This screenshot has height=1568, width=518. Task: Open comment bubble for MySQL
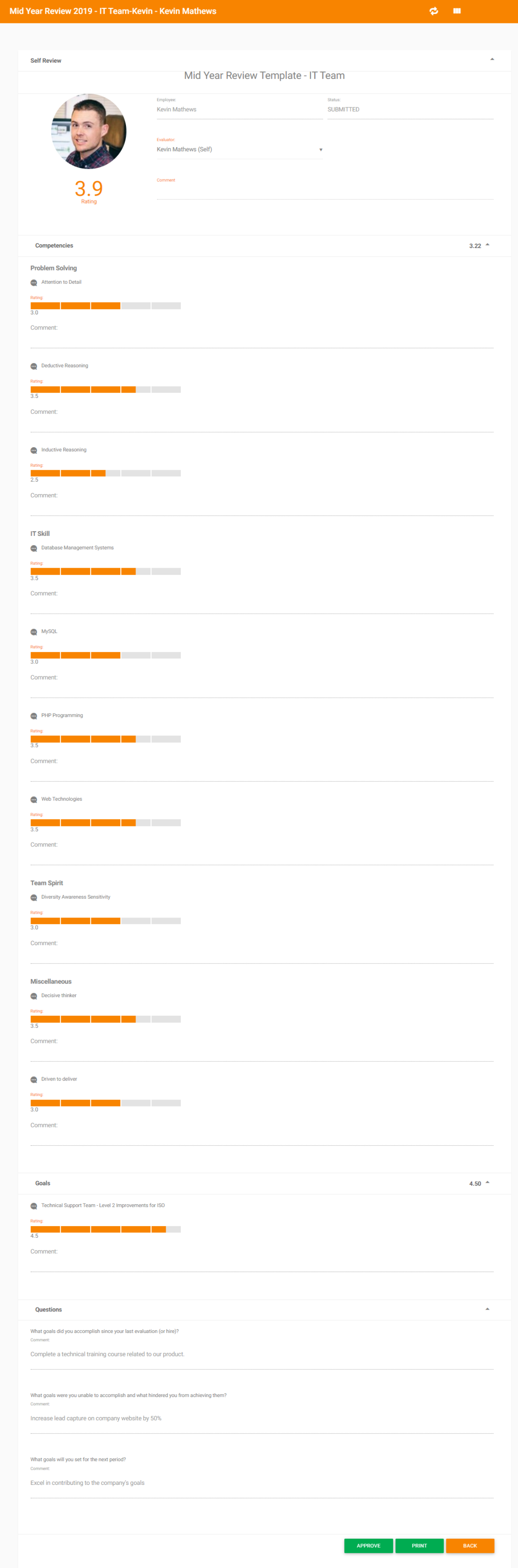33,632
